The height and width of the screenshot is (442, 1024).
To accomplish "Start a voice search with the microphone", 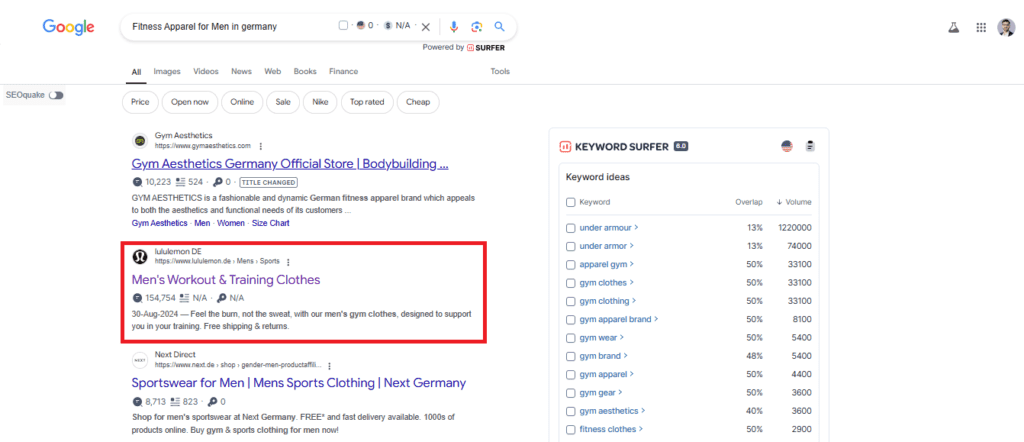I will coord(454,27).
